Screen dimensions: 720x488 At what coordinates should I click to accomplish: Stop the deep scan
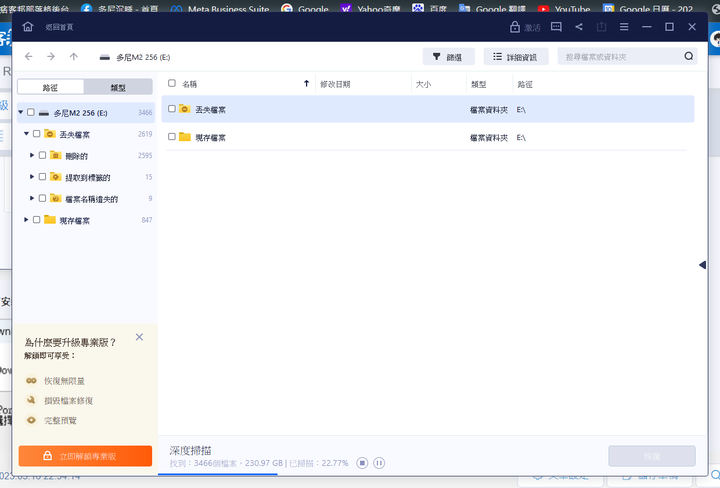tap(362, 463)
